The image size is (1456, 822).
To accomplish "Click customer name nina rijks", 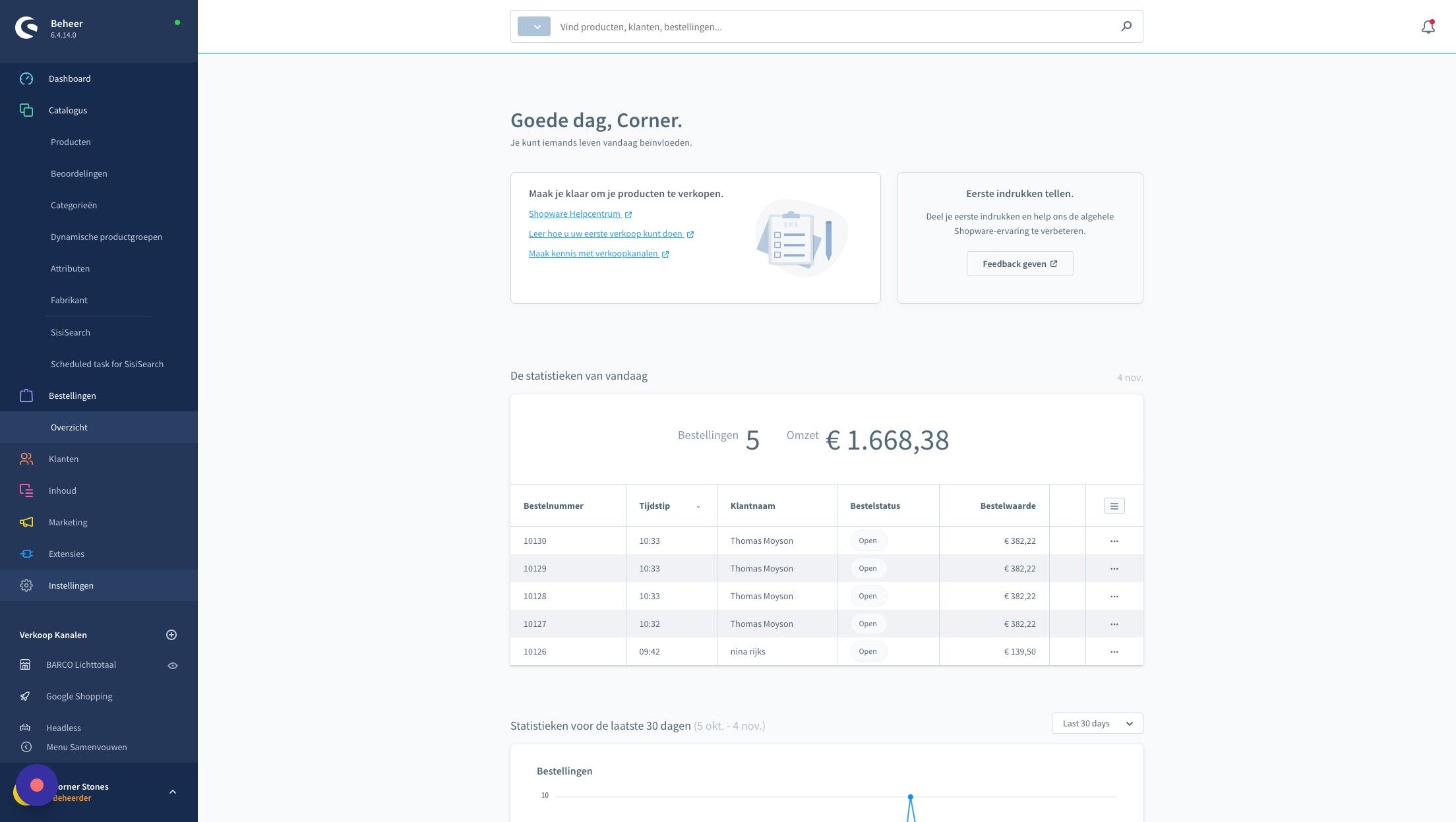I will tap(748, 651).
